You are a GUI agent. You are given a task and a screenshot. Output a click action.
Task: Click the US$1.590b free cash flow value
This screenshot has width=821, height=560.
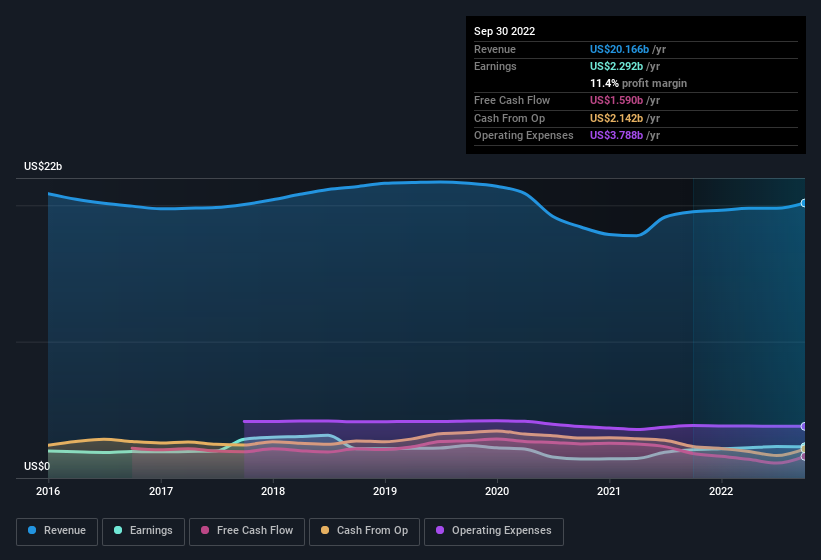616,100
